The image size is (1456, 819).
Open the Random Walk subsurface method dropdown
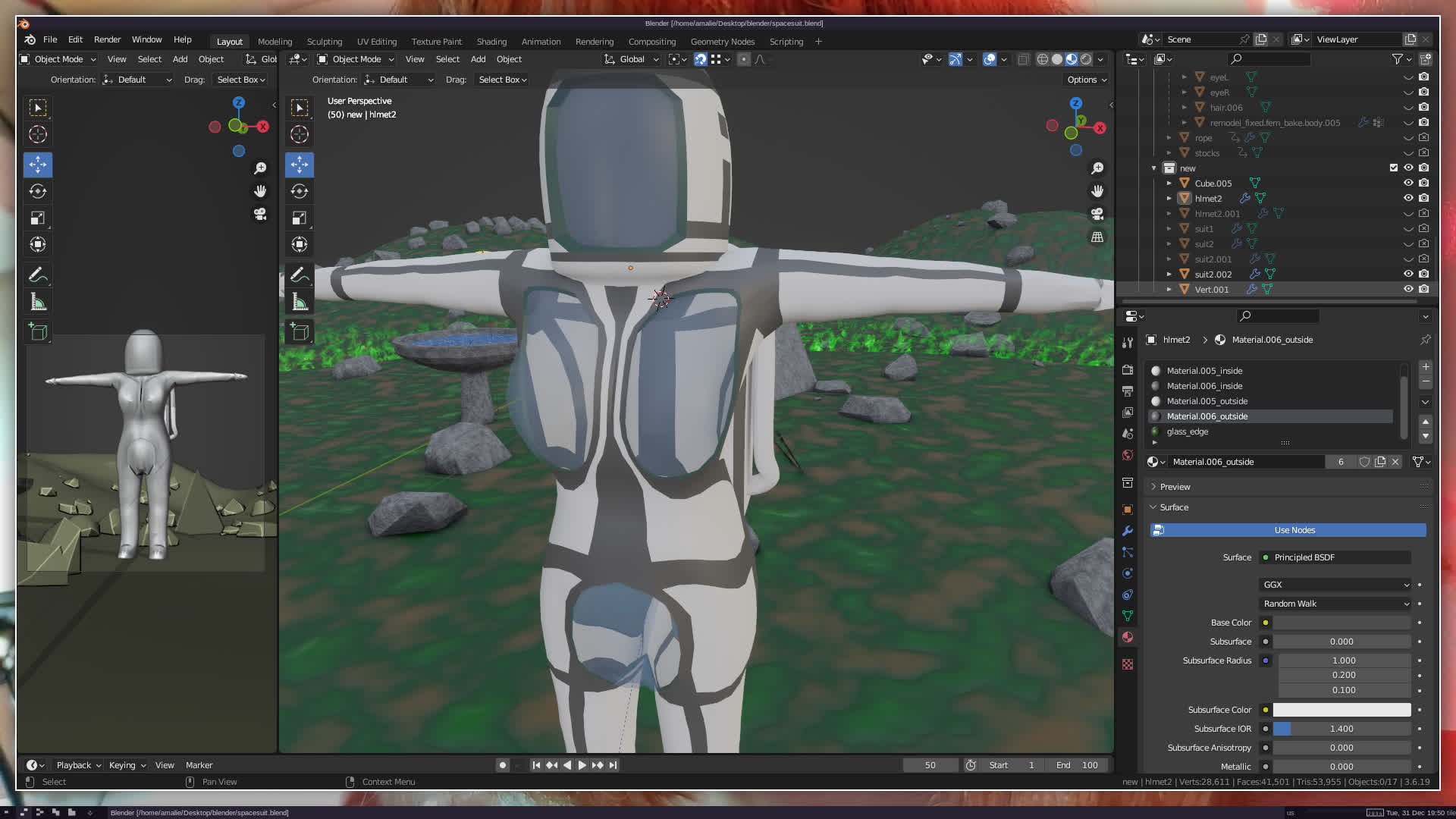point(1335,604)
